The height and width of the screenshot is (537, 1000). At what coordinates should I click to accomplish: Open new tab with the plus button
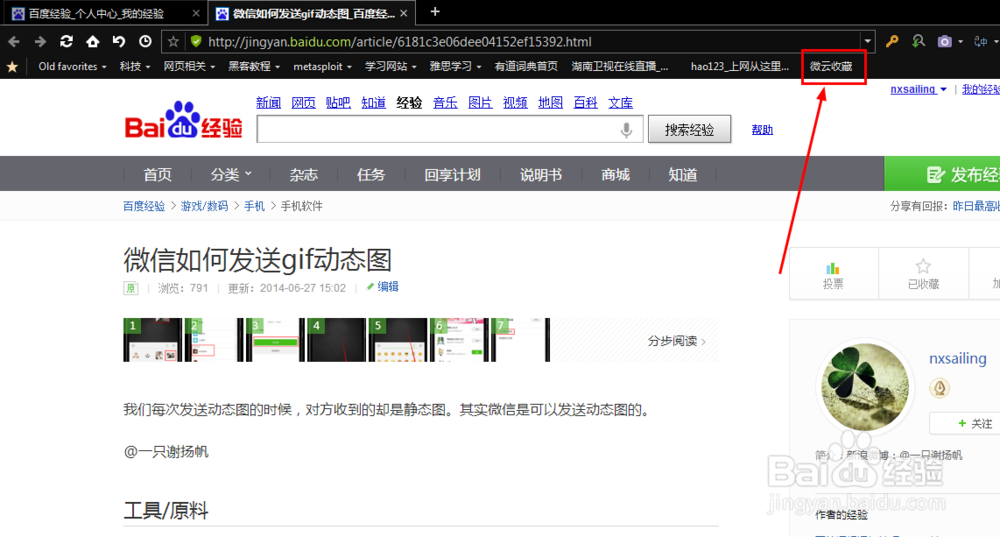click(x=435, y=11)
